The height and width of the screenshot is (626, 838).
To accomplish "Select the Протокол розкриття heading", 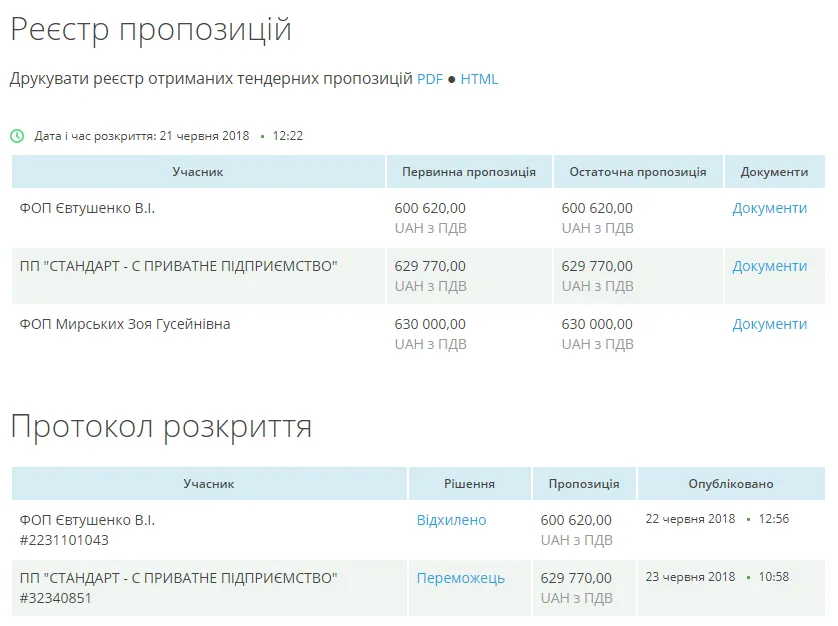I will [161, 427].
